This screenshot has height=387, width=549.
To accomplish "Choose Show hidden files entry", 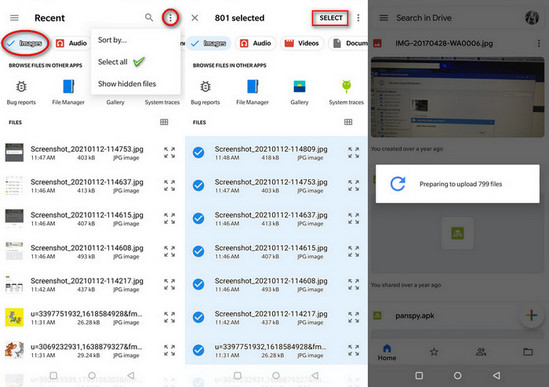I will (127, 84).
